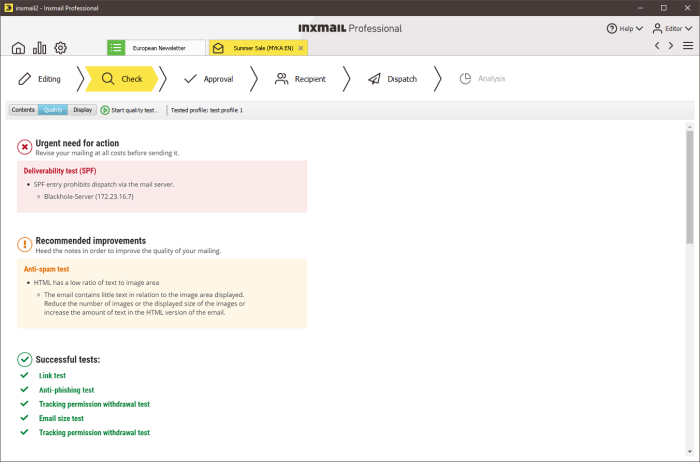Viewport: 700px width, 462px height.
Task: Click the red Urgent need for action icon
Action: click(x=25, y=147)
